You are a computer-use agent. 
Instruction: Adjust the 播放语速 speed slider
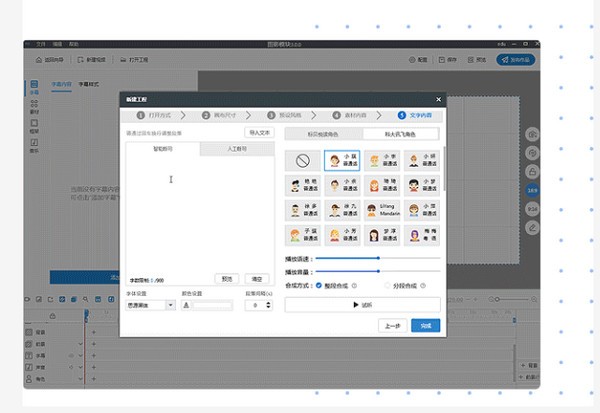(378, 258)
